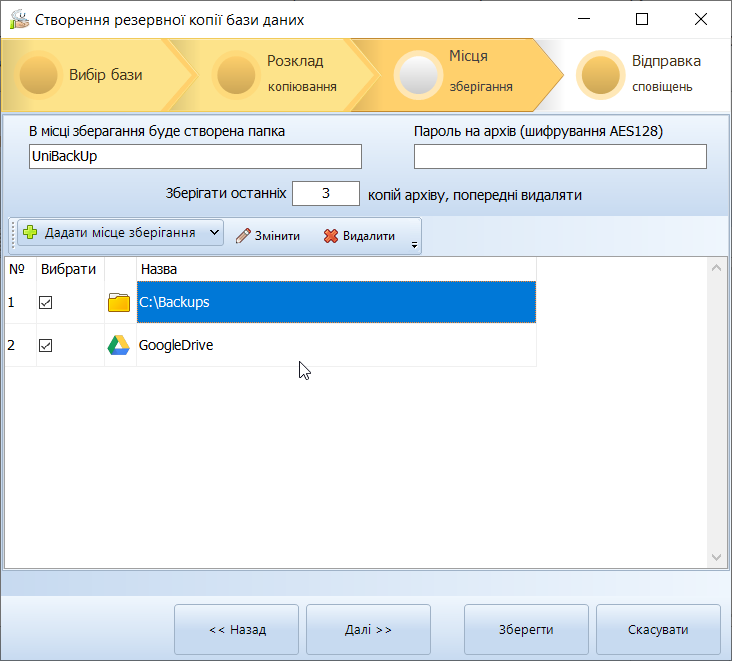Click the circle of Відправка сповіщень step
732x661 pixels.
point(600,75)
